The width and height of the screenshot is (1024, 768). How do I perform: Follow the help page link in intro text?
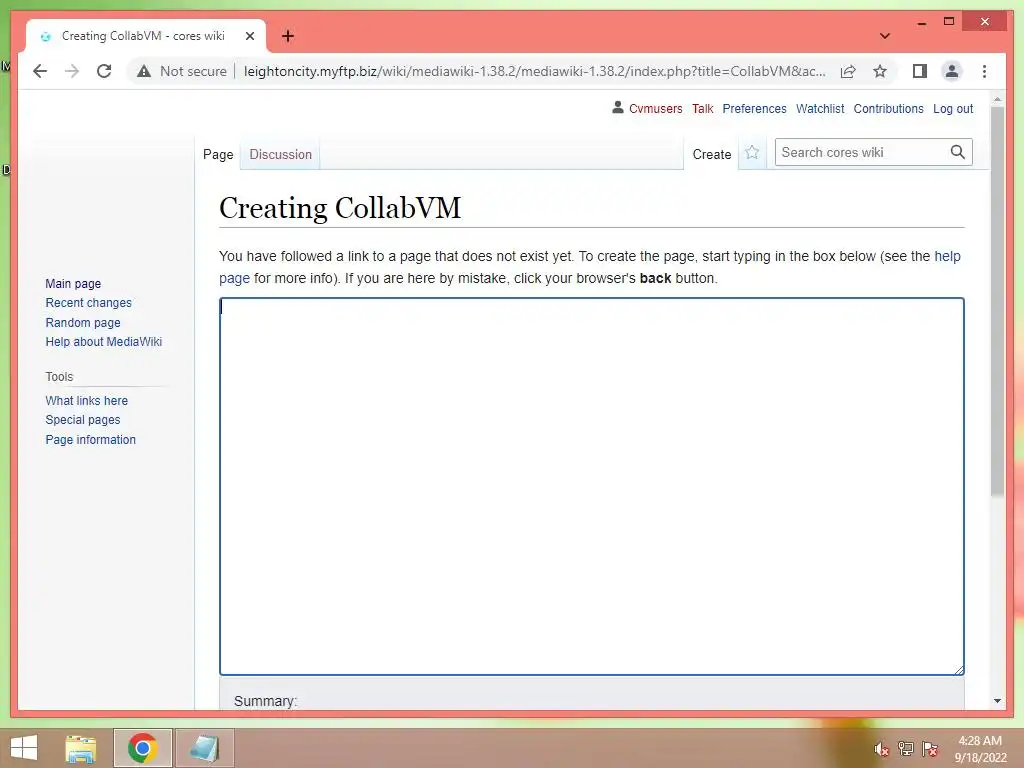coord(947,256)
